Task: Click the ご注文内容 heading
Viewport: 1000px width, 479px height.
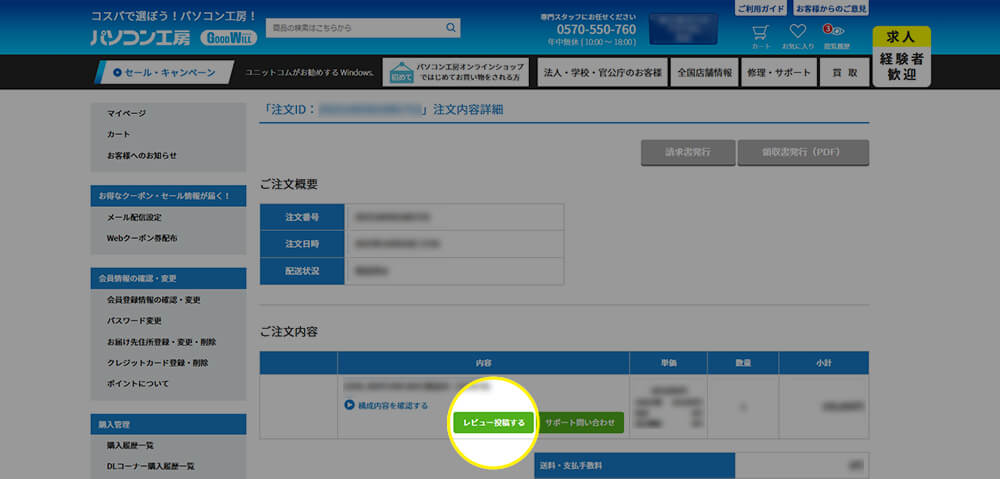Action: [289, 332]
